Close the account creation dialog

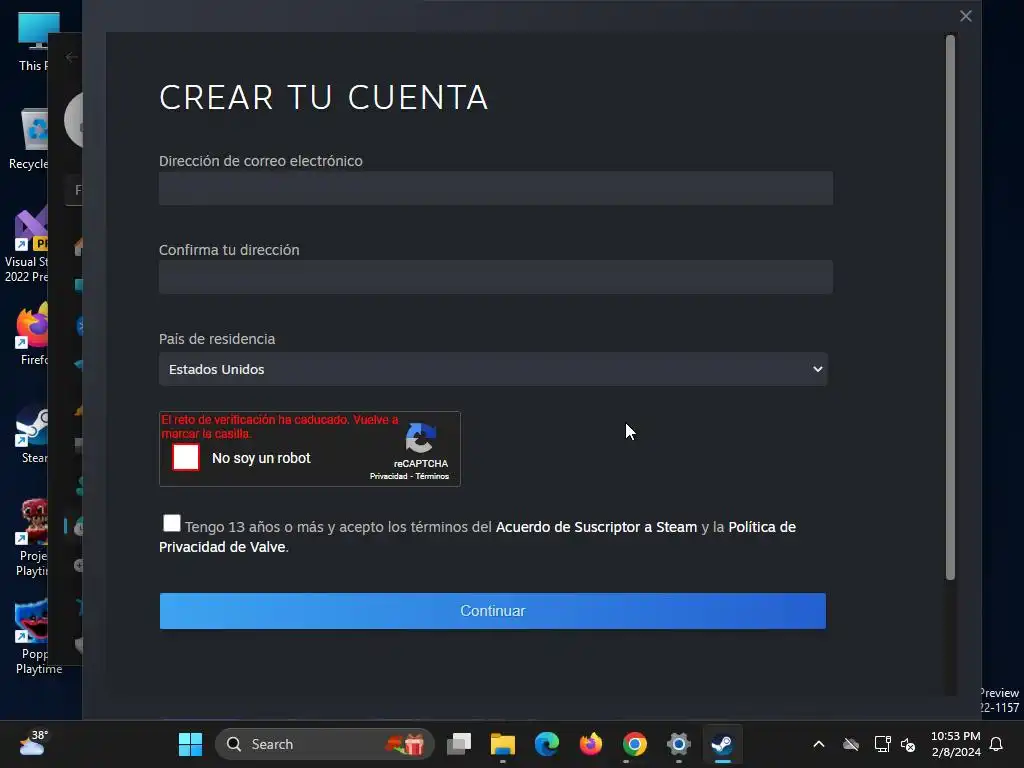(x=966, y=16)
